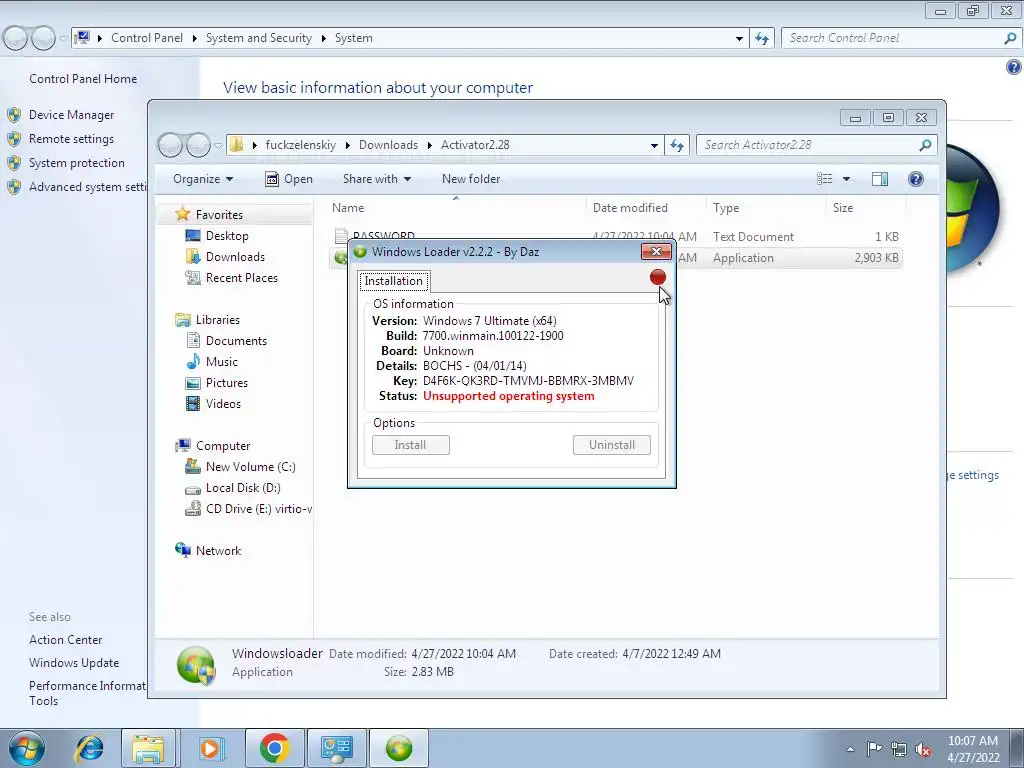The height and width of the screenshot is (768, 1024).
Task: Open Windows Media Player from taskbar
Action: click(x=210, y=748)
